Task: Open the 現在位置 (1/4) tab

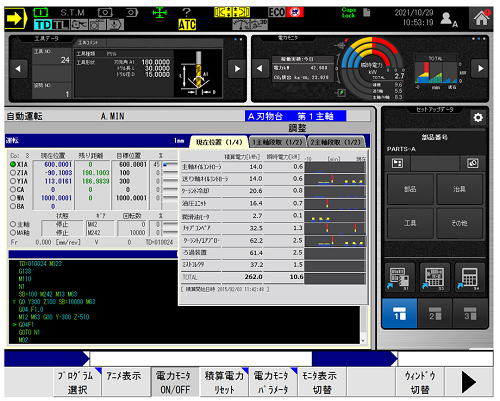Action: coord(219,142)
